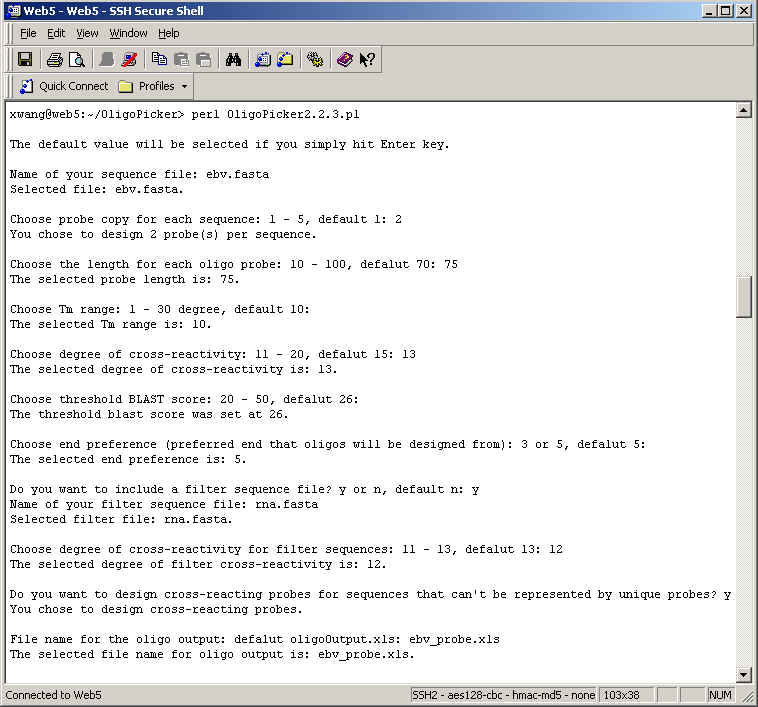Viewport: 758px width, 707px height.
Task: Open a New Terminal Window icon
Action: [x=263, y=59]
